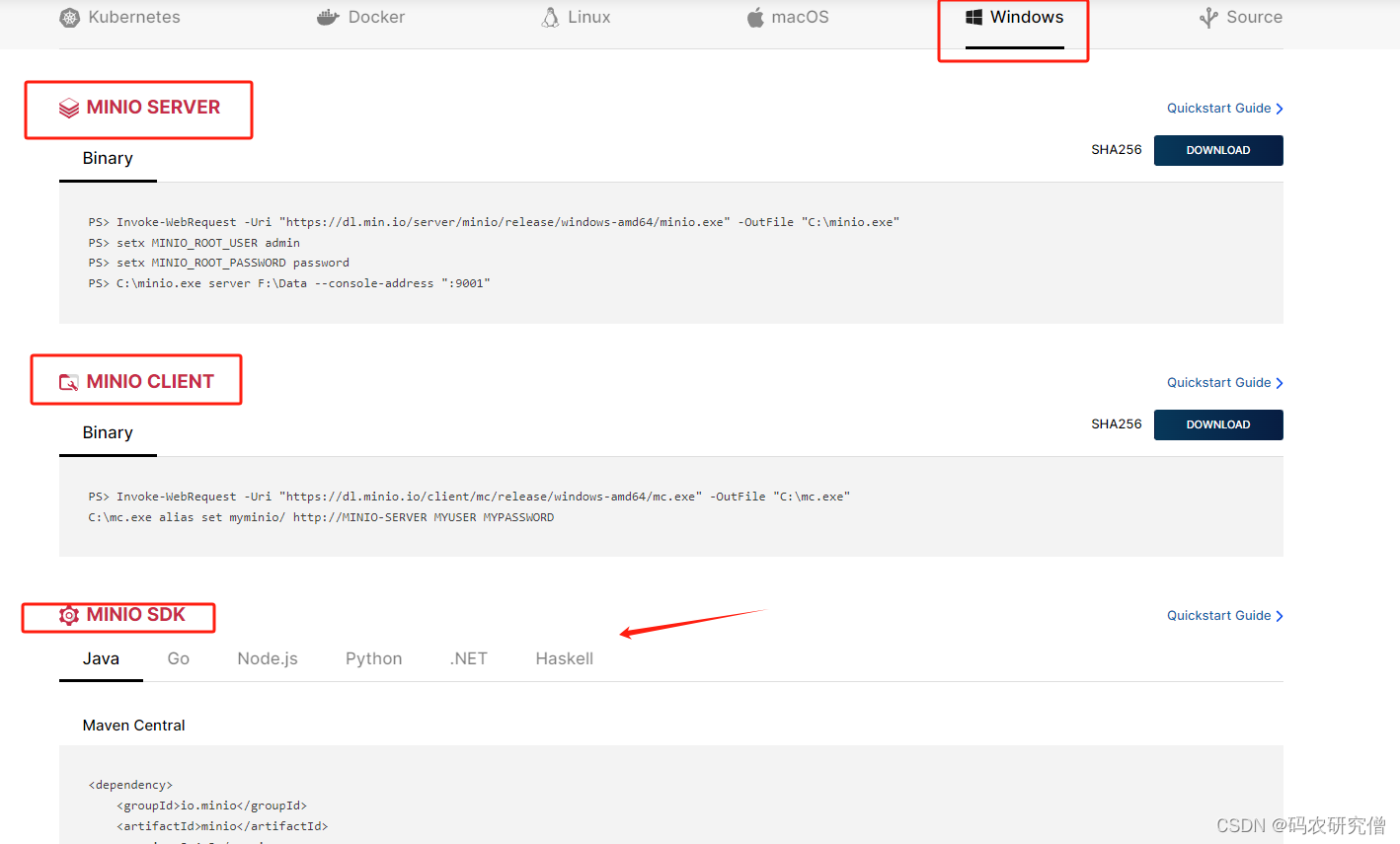Click the client Invoke-WebRequest mc.exe command line
Viewport: 1400px width, 844px height.
[x=469, y=498]
